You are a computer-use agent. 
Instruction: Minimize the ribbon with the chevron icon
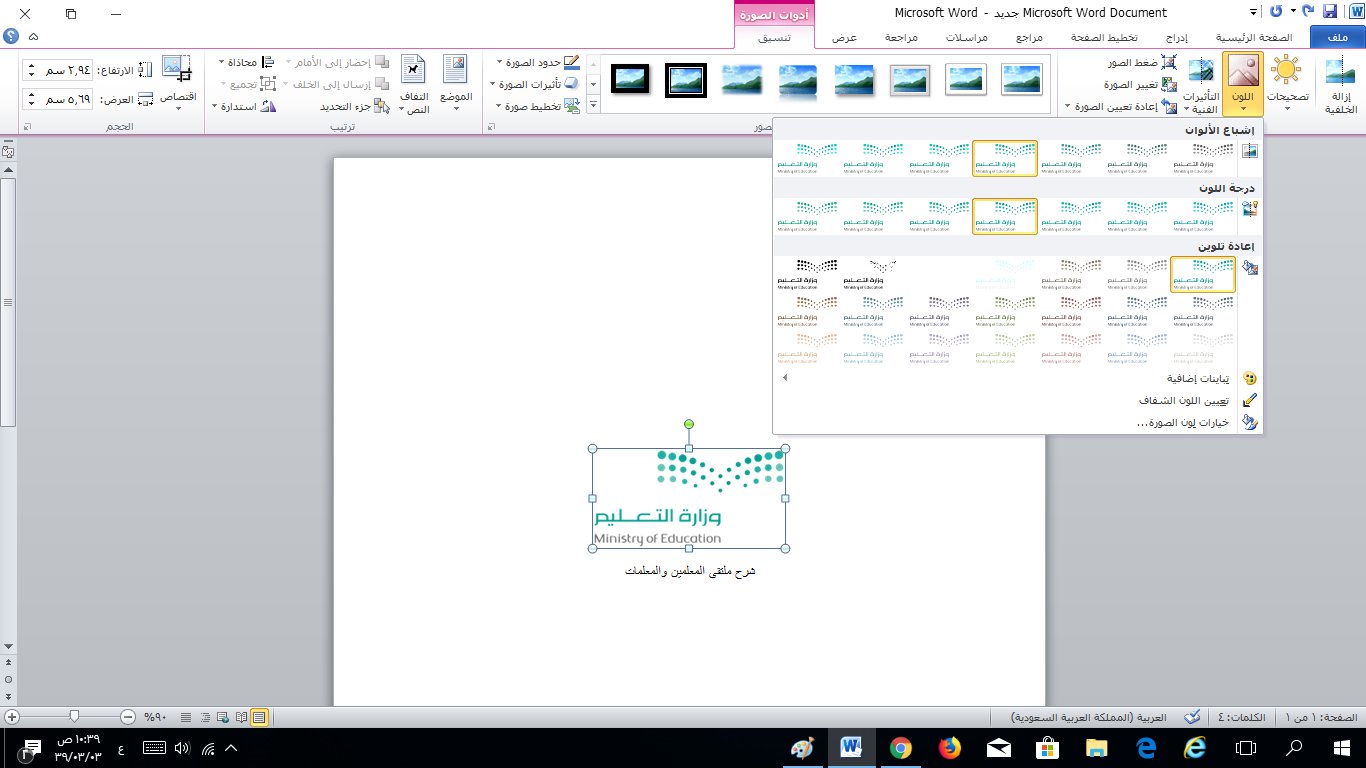34,36
